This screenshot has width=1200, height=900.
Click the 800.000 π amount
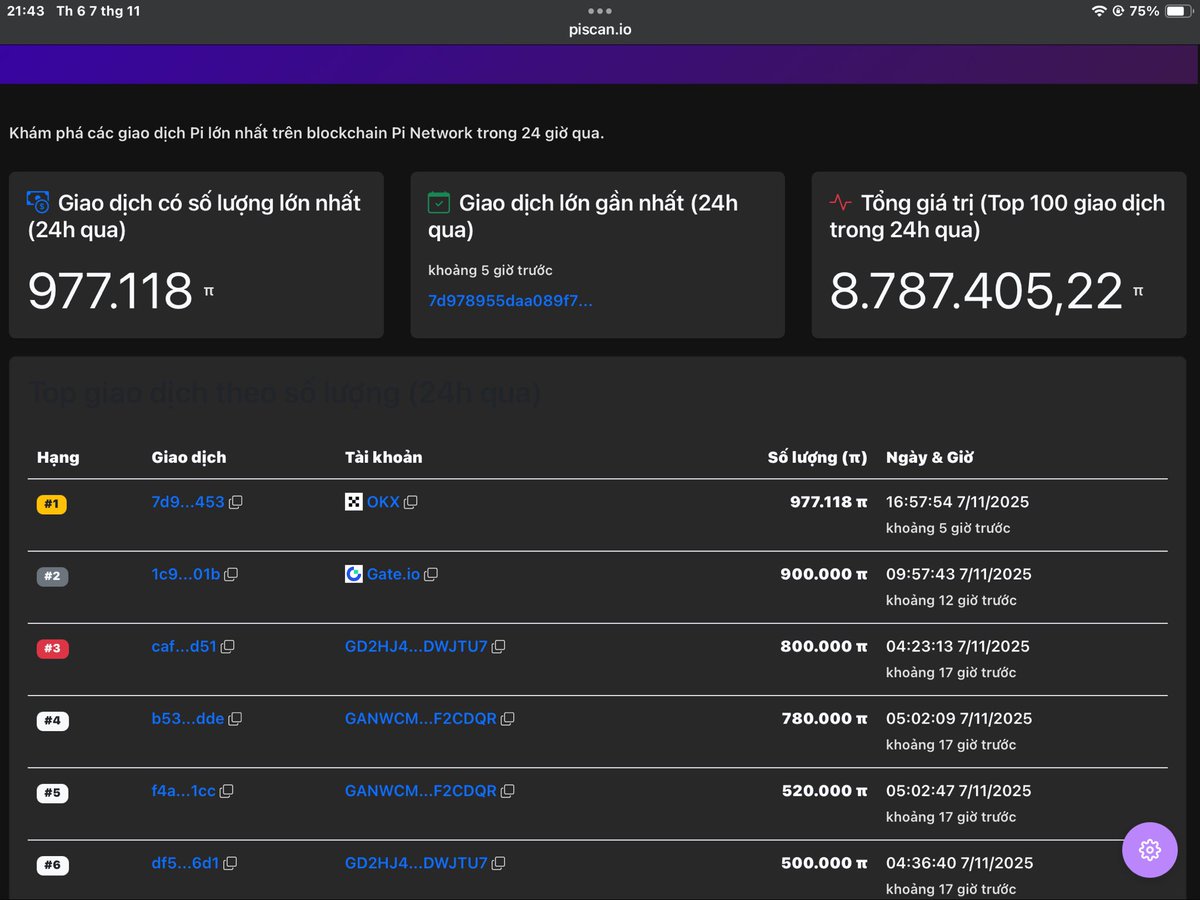(824, 646)
